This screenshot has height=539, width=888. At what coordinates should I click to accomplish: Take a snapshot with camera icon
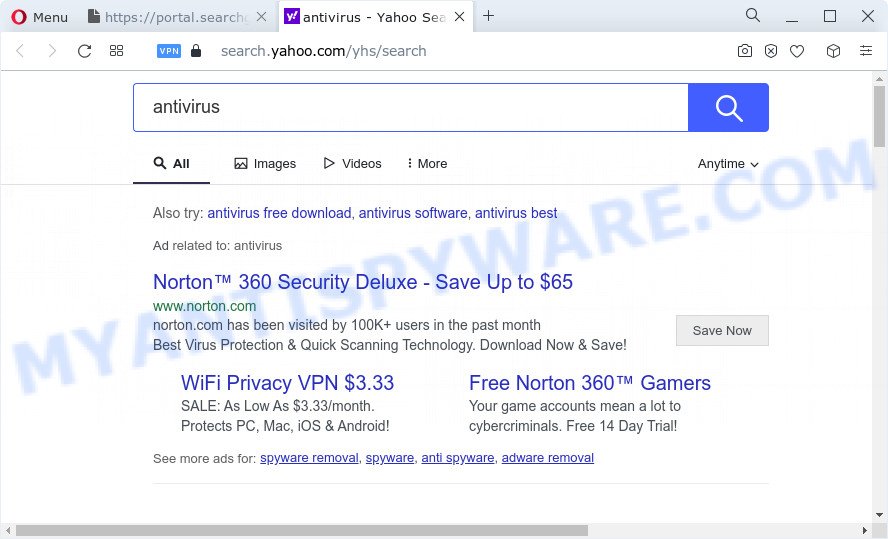click(x=745, y=51)
